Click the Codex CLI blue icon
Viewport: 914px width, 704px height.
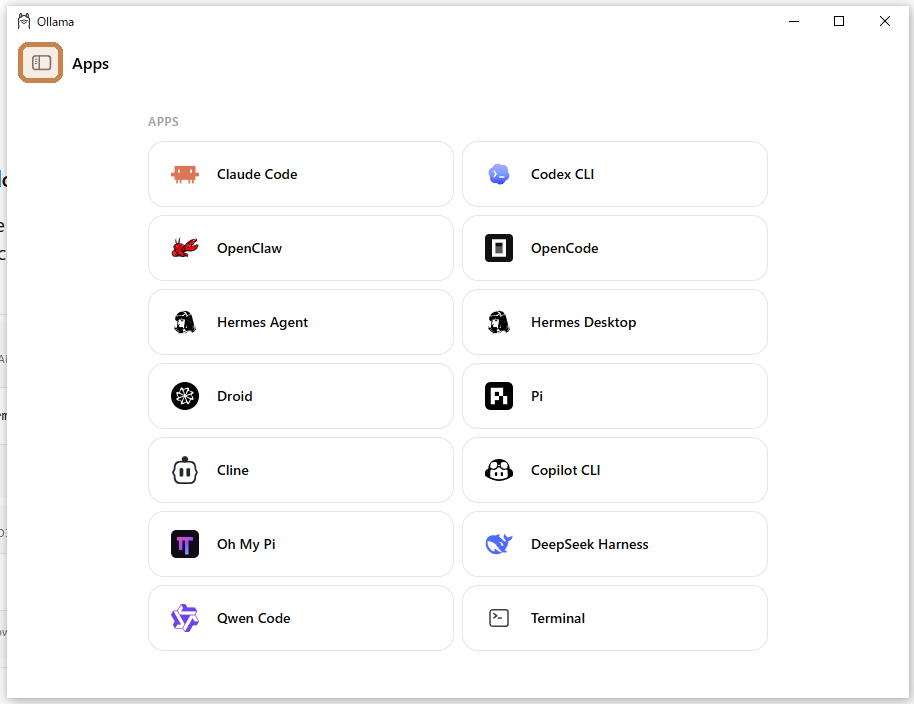[499, 174]
